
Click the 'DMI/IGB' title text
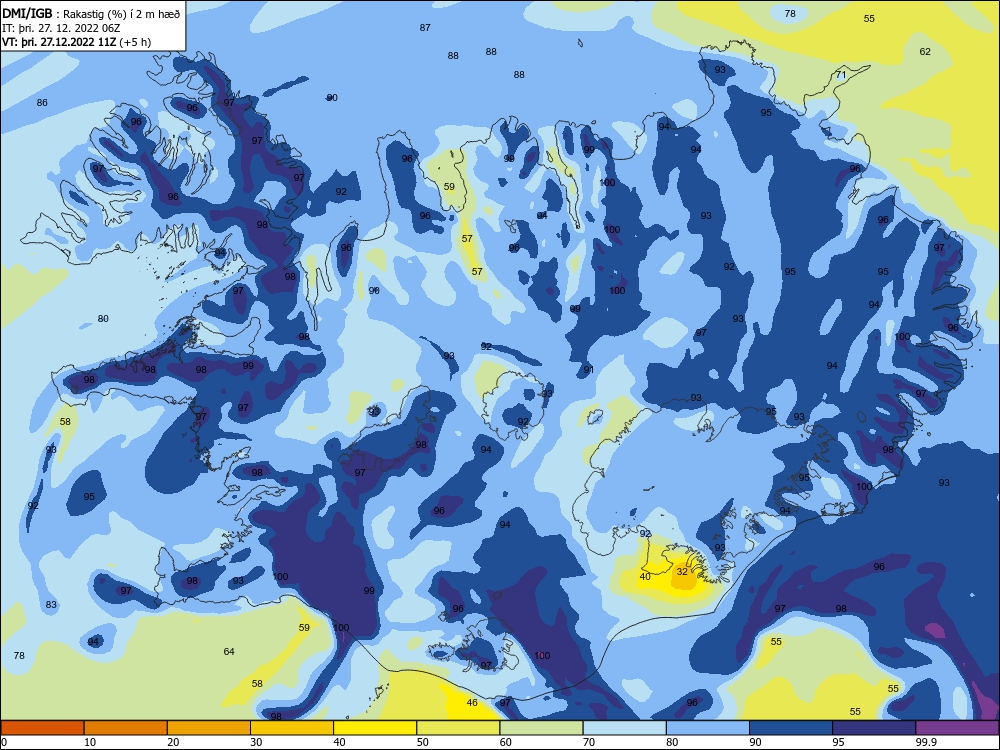point(27,14)
